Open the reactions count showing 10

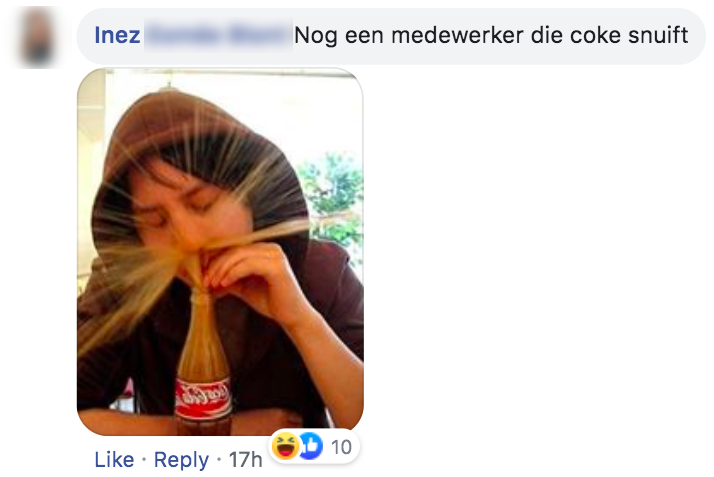341,447
